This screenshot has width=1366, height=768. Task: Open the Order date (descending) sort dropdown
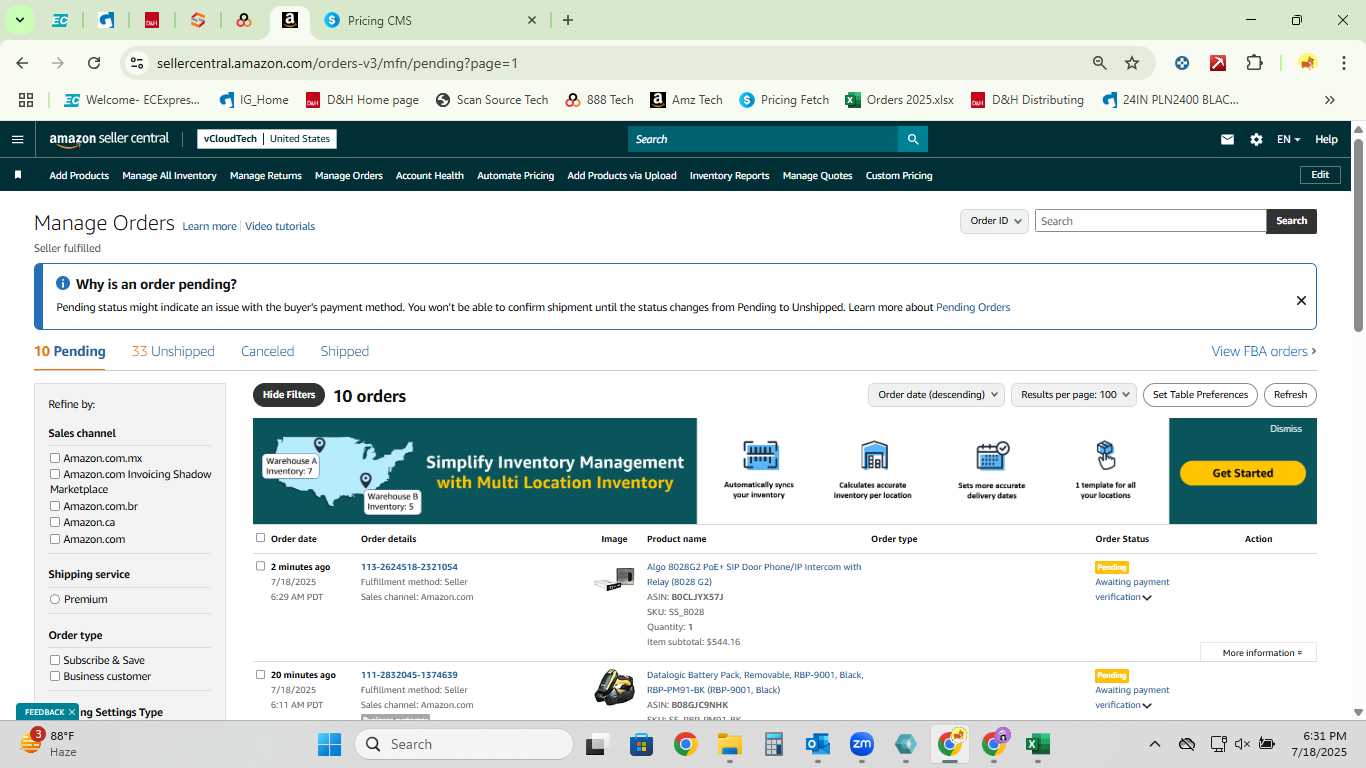(x=936, y=395)
